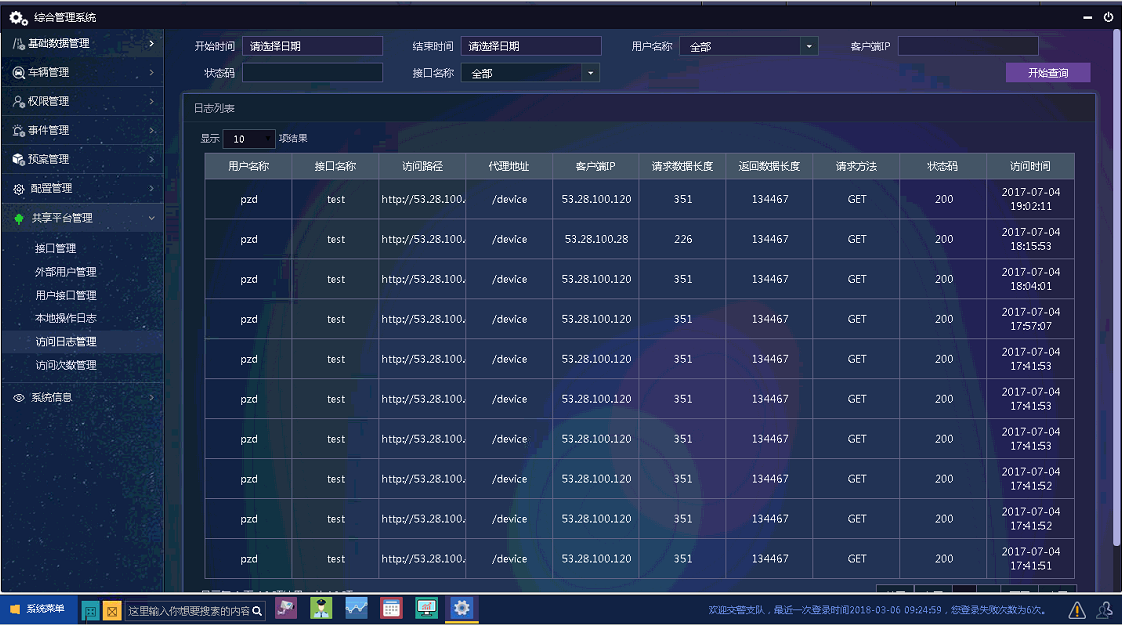Click the 开始查询 button
The height and width of the screenshot is (626, 1122).
tap(1048, 73)
